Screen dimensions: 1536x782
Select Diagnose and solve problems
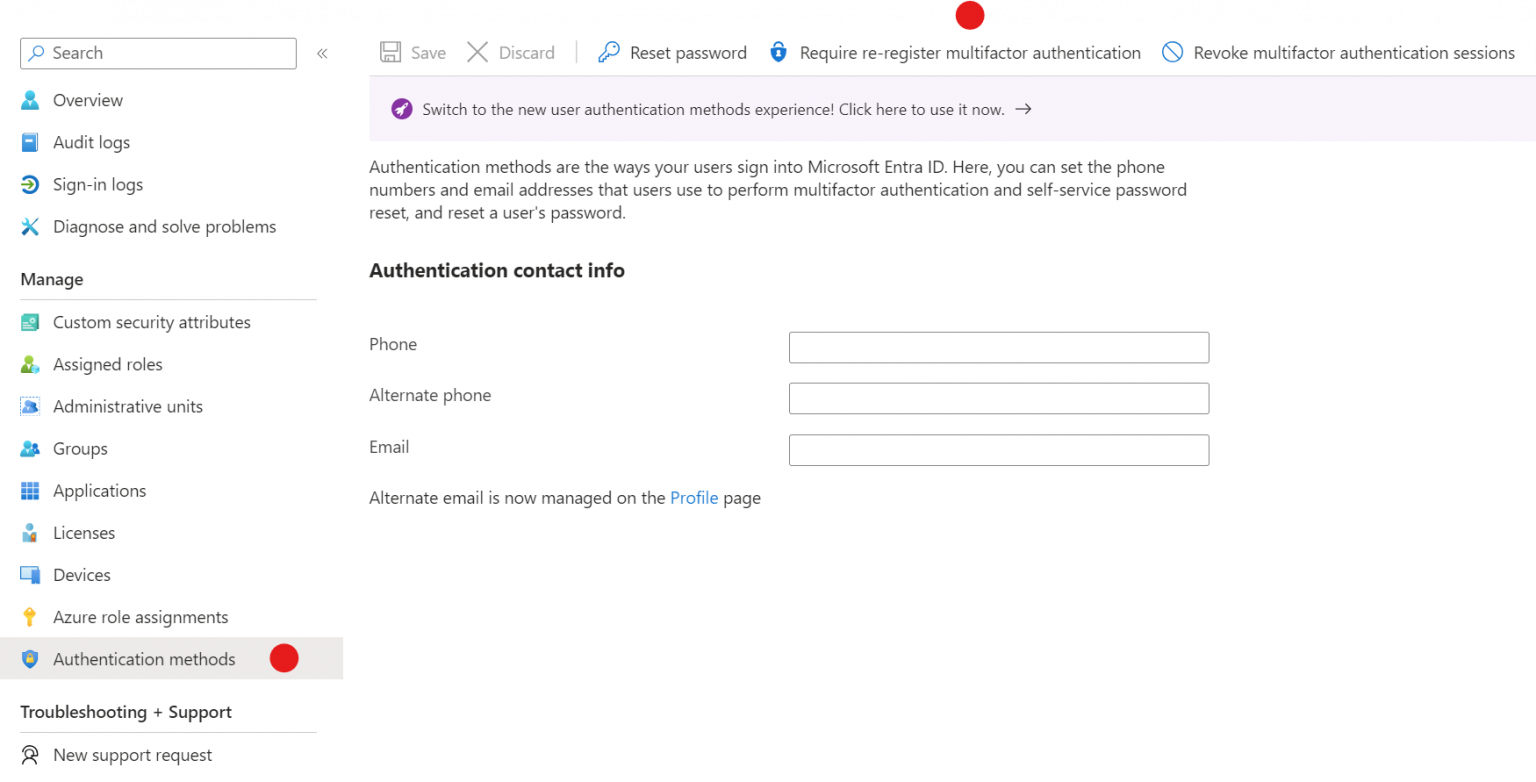164,226
